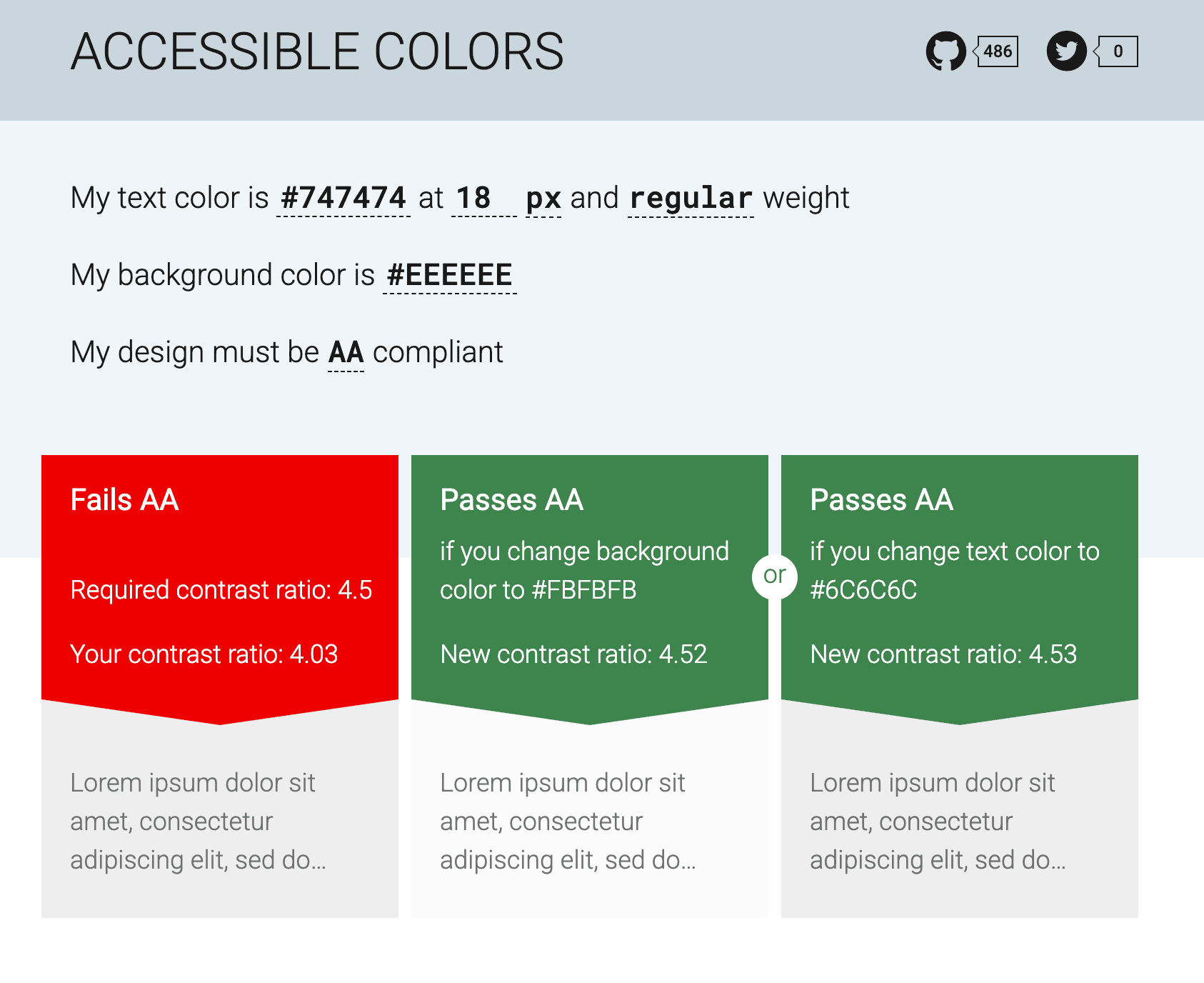The width and height of the screenshot is (1204, 983).
Task: Click the suggested text color #6C6C6C
Action: (x=863, y=591)
